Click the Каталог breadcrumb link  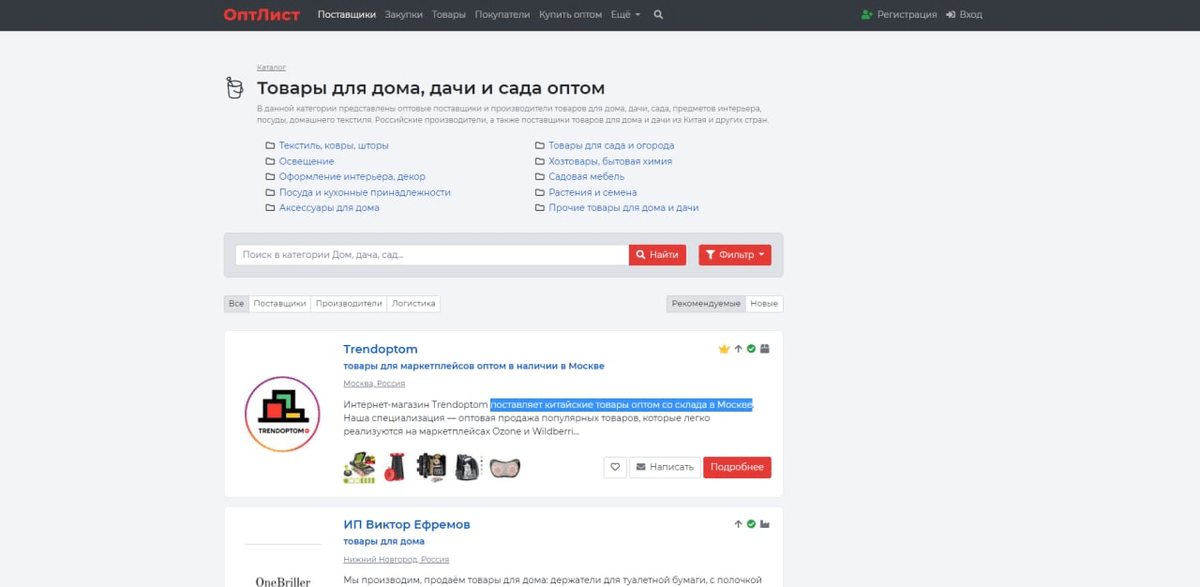coord(271,68)
